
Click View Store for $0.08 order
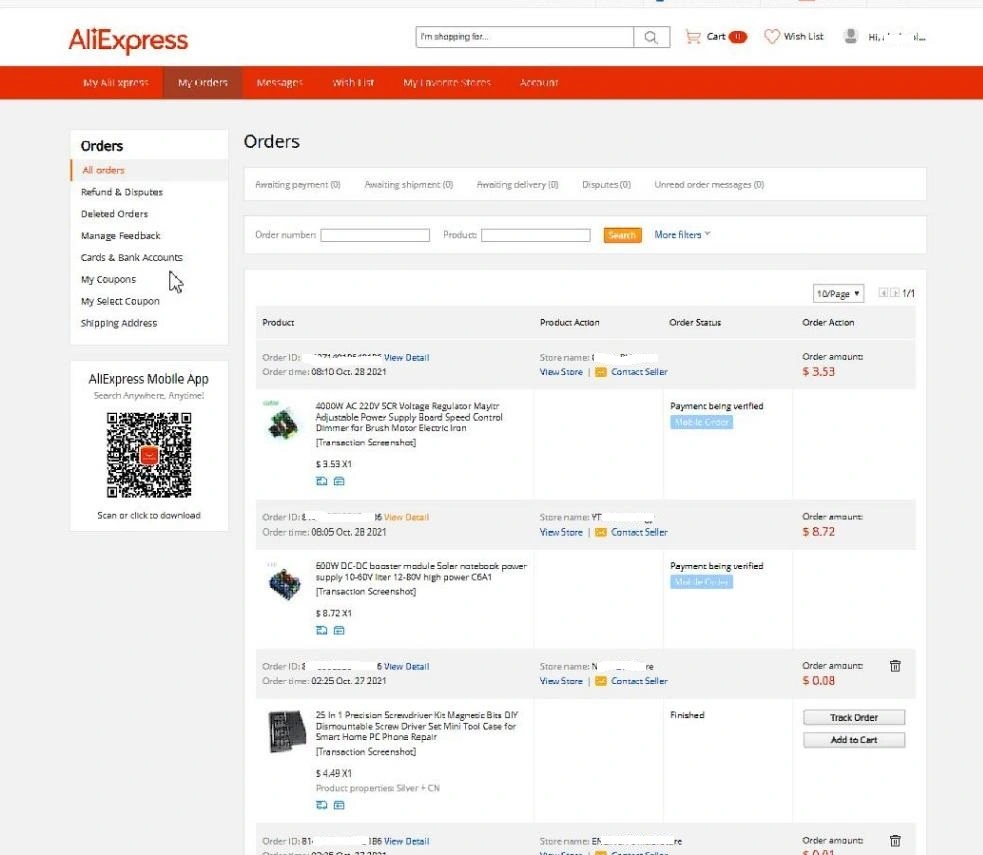click(x=561, y=681)
